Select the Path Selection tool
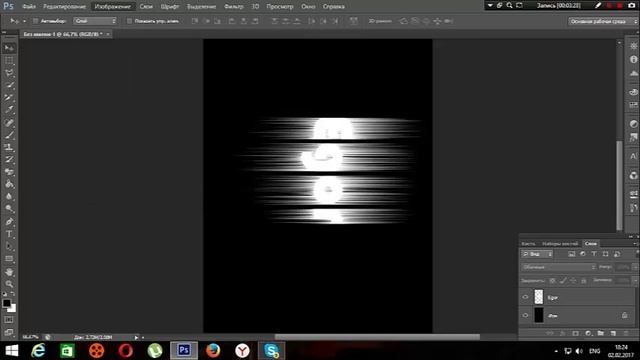Viewport: 640px width, 360px height. (9, 247)
